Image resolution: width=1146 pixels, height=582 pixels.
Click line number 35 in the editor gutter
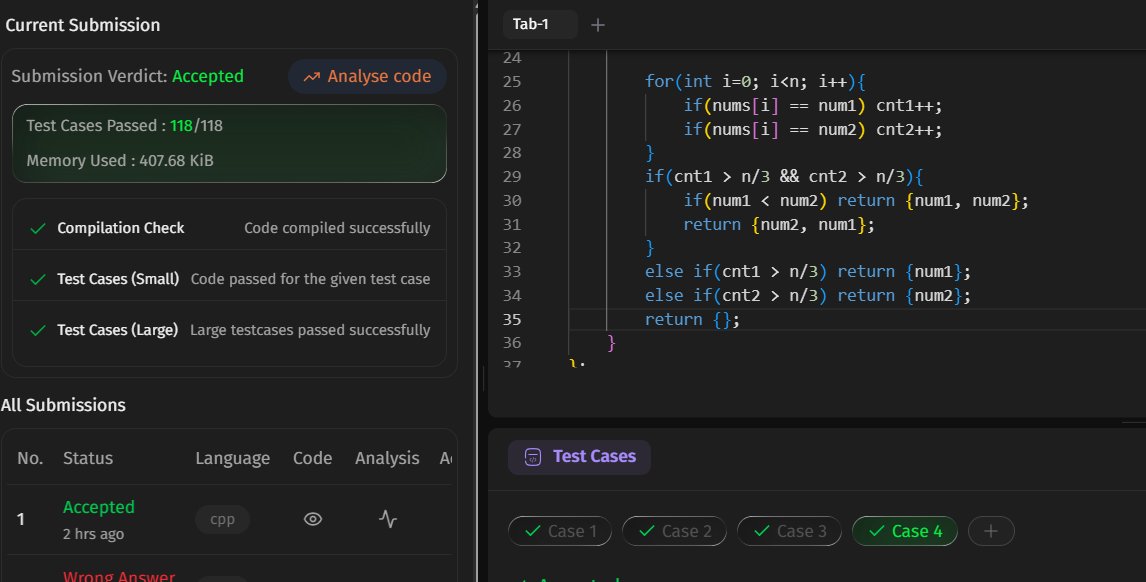(x=512, y=320)
